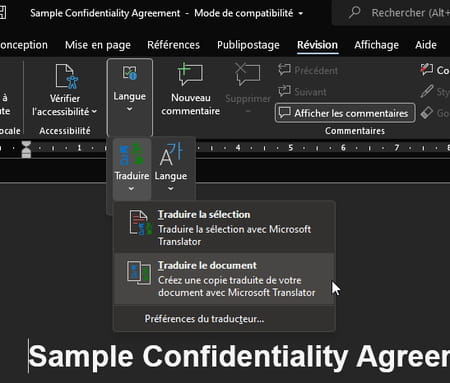Open the Langue submenu with A character icon

[x=171, y=168]
